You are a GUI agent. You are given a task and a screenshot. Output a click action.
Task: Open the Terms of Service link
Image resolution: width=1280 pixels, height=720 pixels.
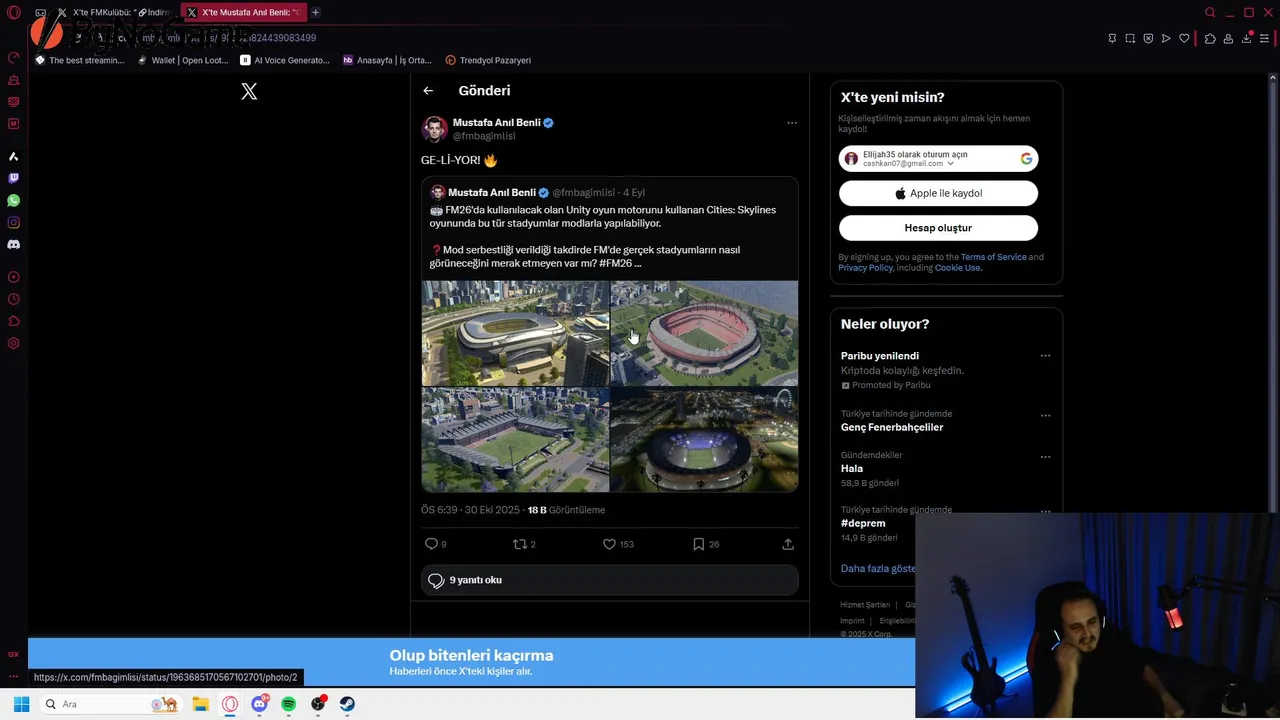coord(994,257)
